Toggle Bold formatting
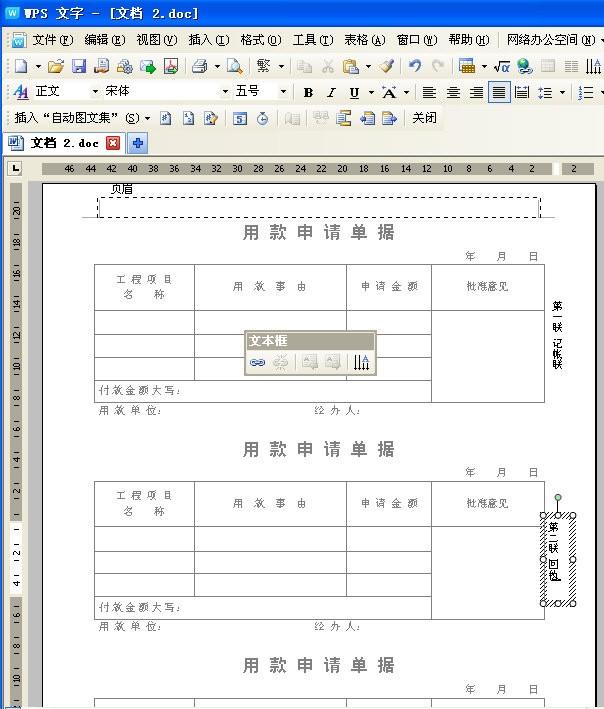 (308, 92)
